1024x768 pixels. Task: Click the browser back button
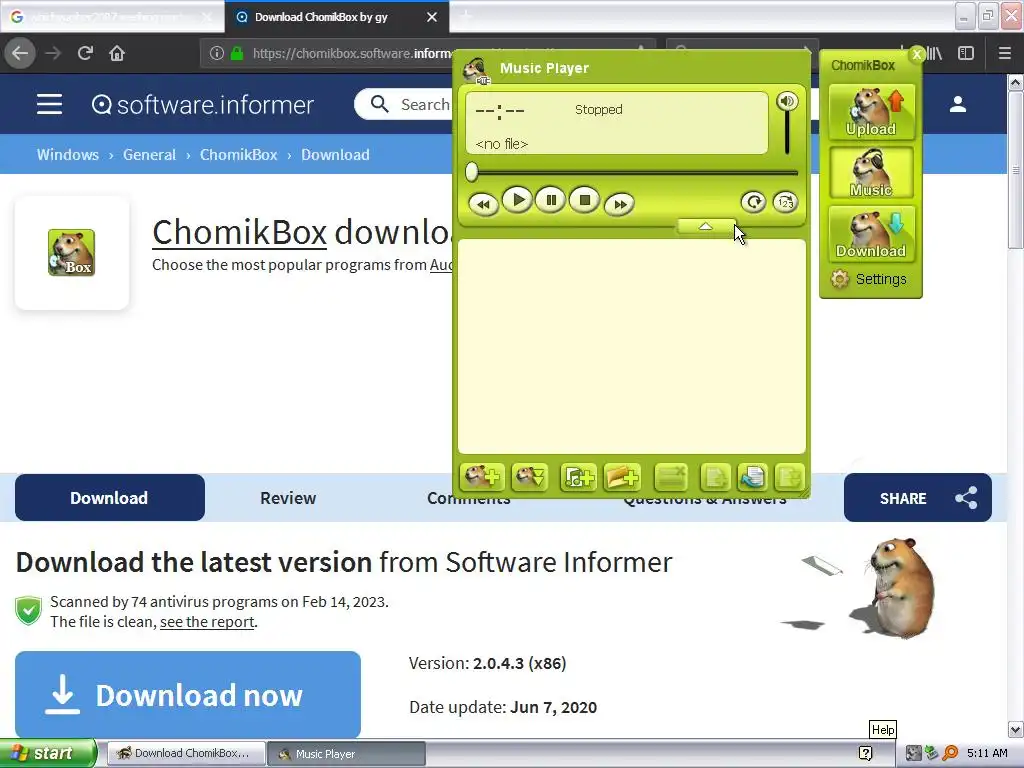tap(20, 53)
